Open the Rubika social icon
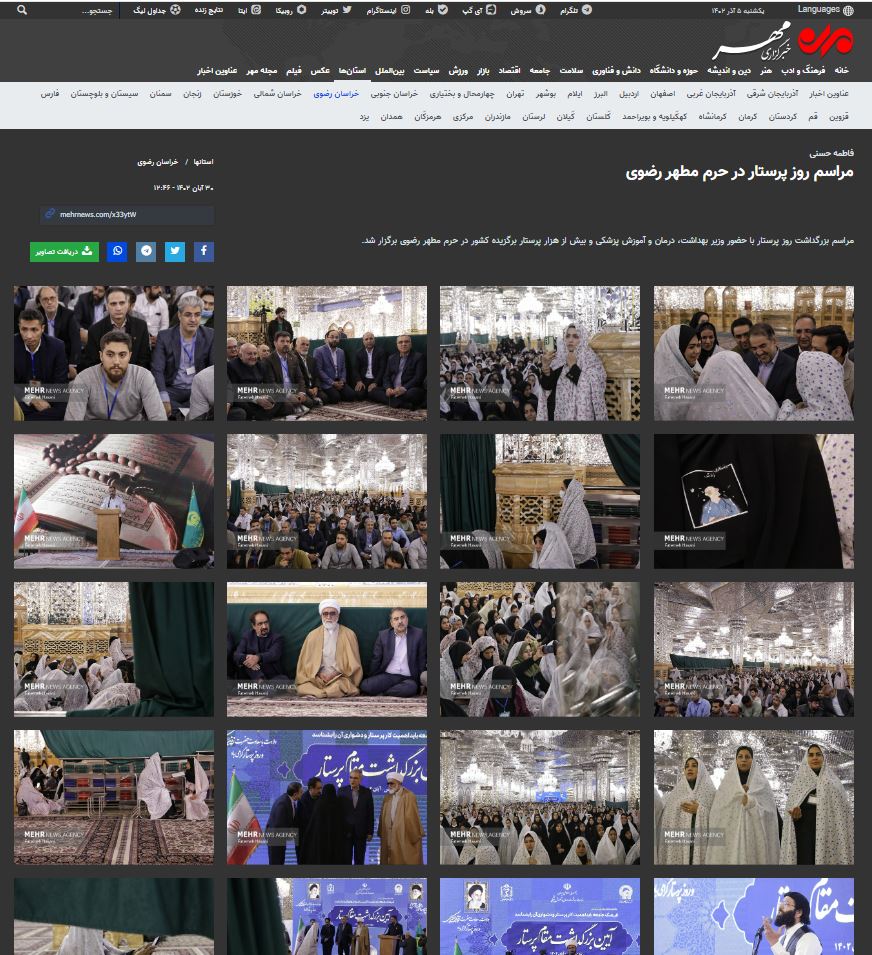Screen dimensions: 872x955 [x=301, y=10]
